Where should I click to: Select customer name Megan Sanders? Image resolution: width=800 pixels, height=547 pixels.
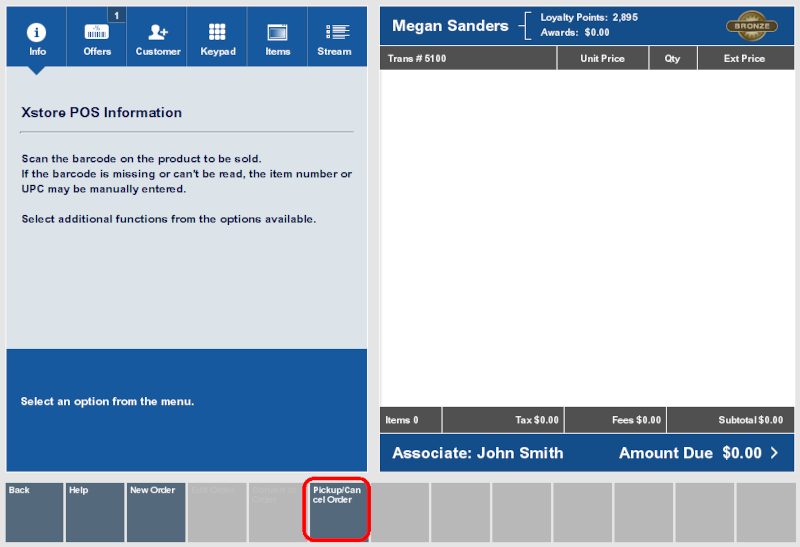(x=450, y=26)
